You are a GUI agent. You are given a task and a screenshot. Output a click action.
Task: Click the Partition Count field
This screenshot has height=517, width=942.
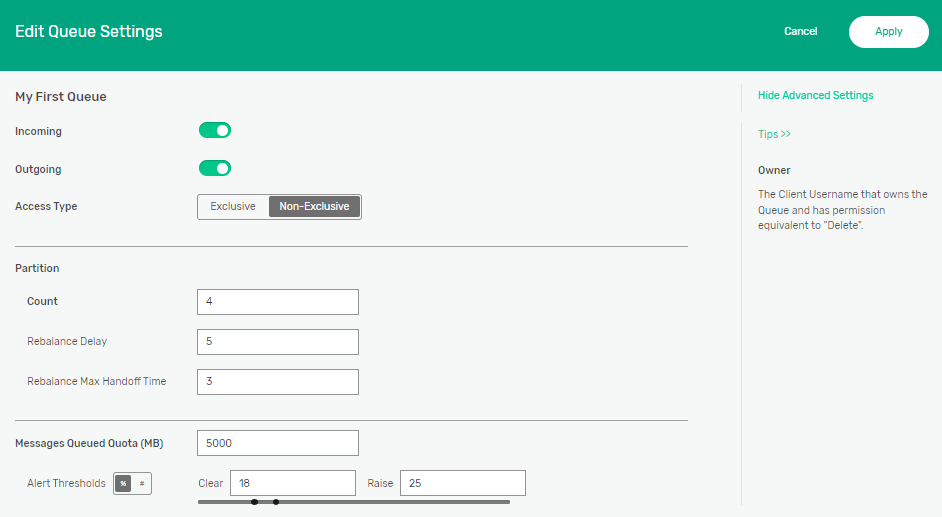click(278, 302)
